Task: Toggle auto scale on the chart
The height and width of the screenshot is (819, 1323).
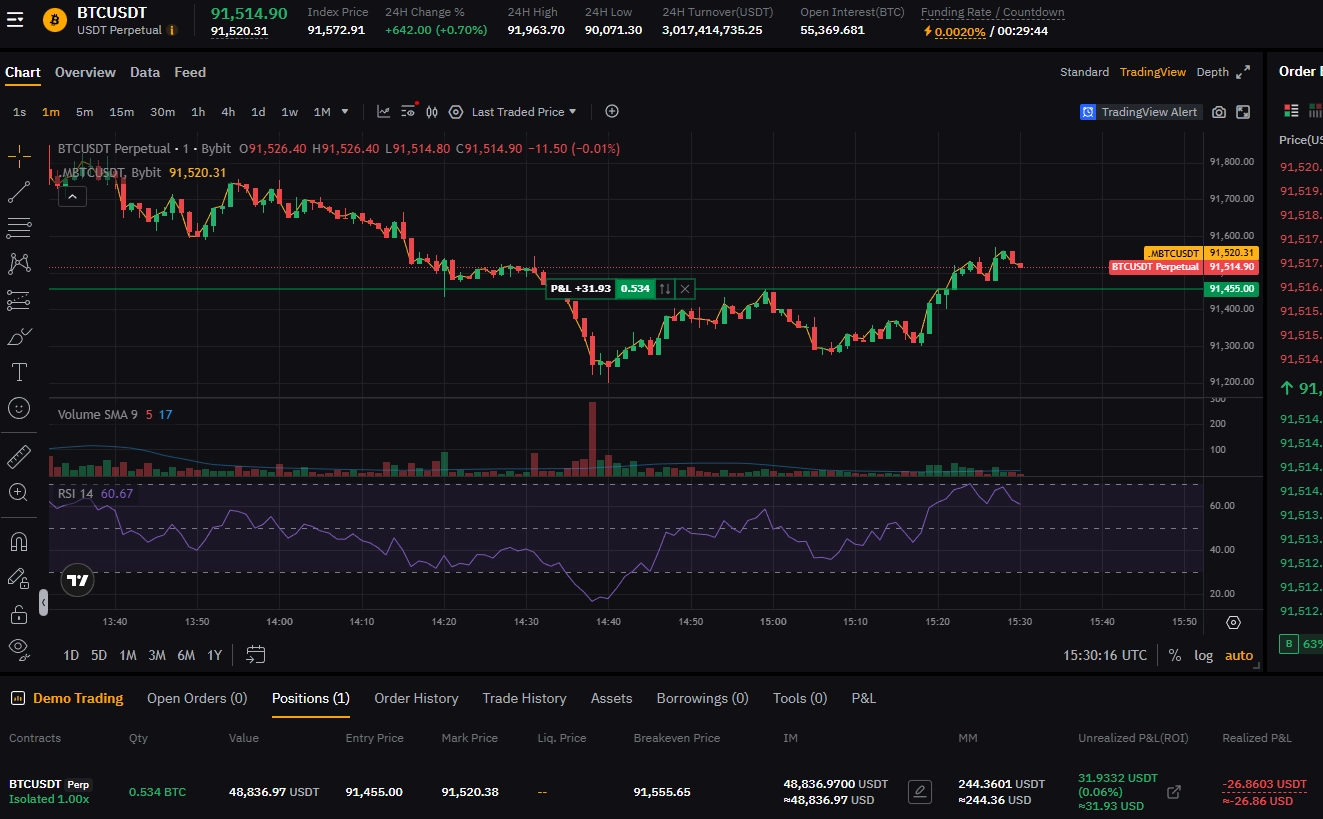Action: (x=1239, y=655)
